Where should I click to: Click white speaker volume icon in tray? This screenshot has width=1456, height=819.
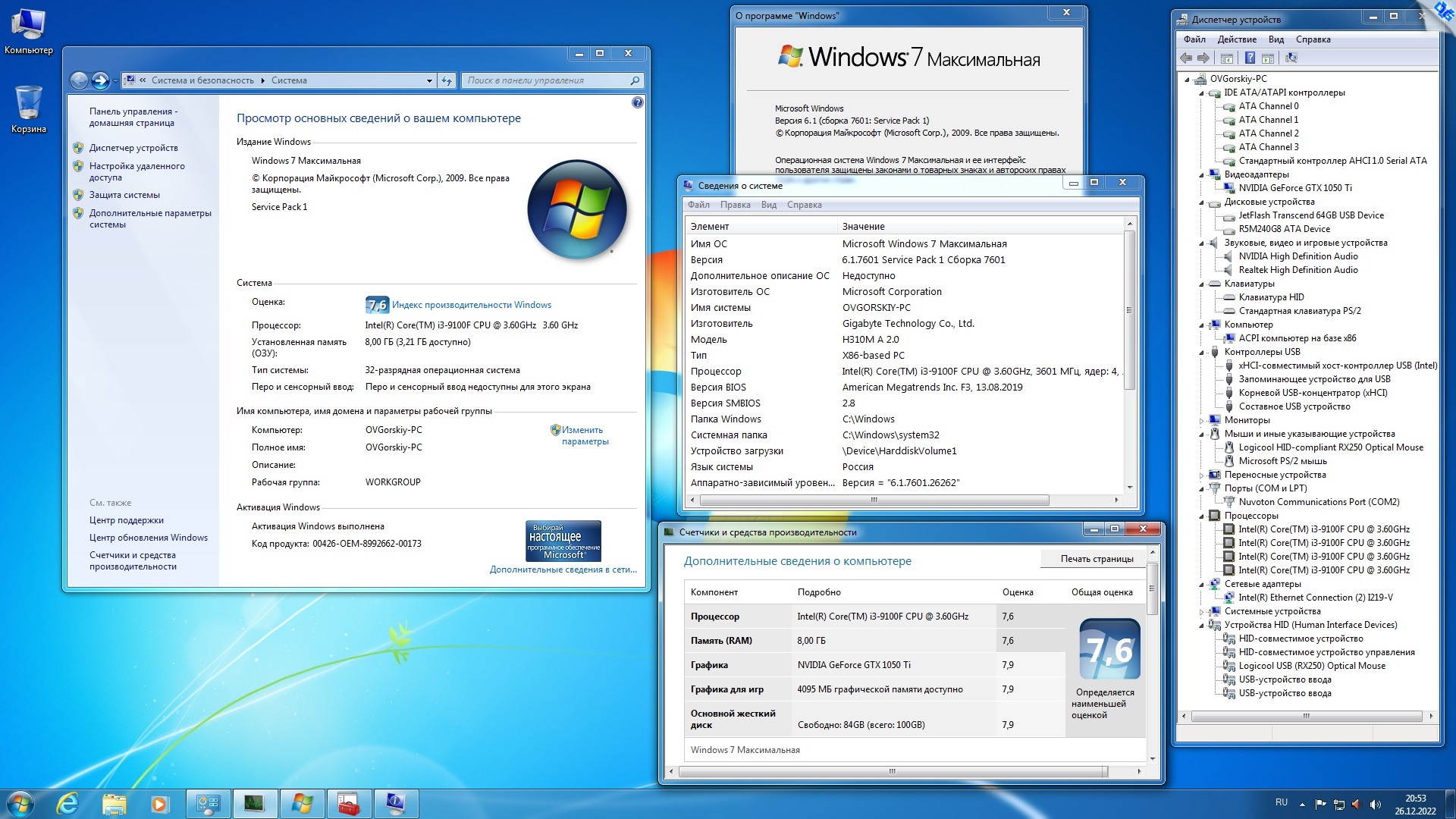(x=1376, y=804)
